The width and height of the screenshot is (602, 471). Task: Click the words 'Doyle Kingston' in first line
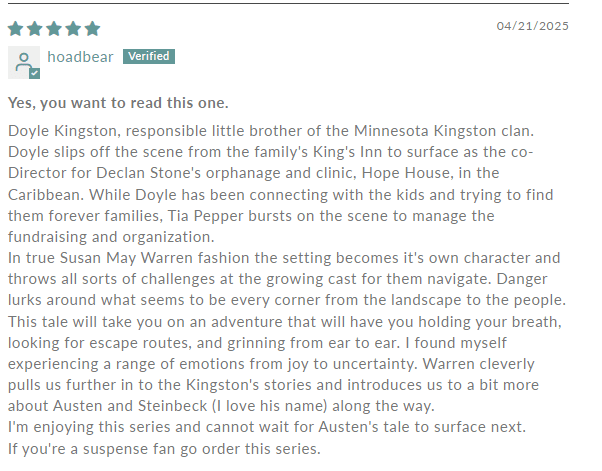tap(64, 131)
